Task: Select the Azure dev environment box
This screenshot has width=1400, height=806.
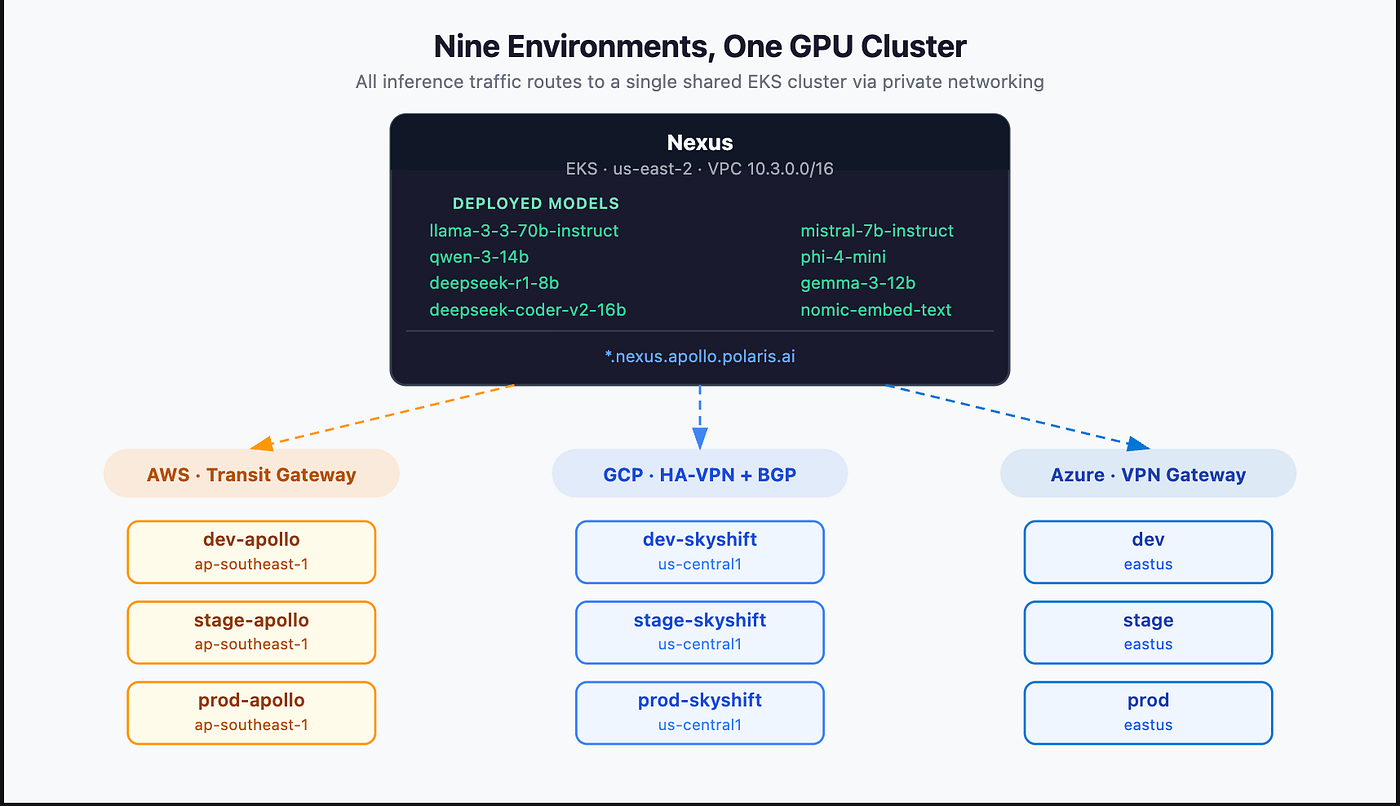Action: tap(1148, 552)
